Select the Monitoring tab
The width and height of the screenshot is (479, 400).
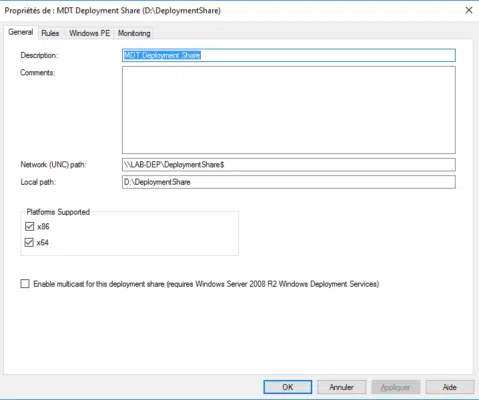134,33
